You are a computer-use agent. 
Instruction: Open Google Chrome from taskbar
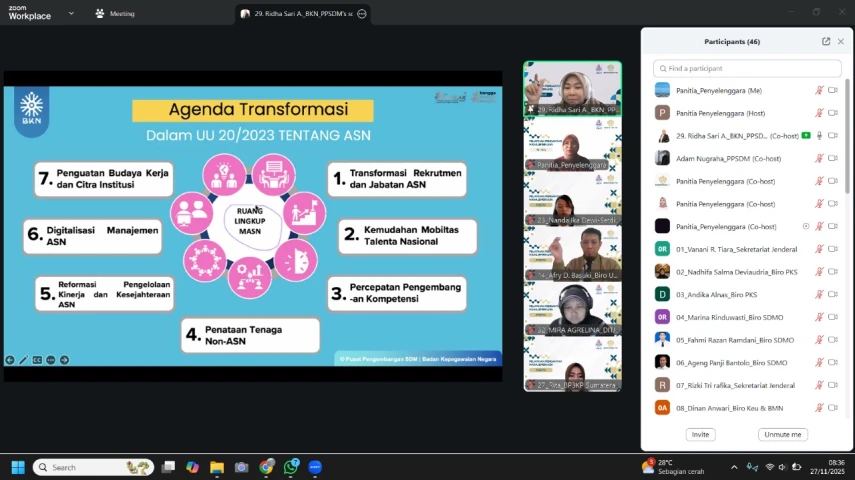pyautogui.click(x=266, y=467)
